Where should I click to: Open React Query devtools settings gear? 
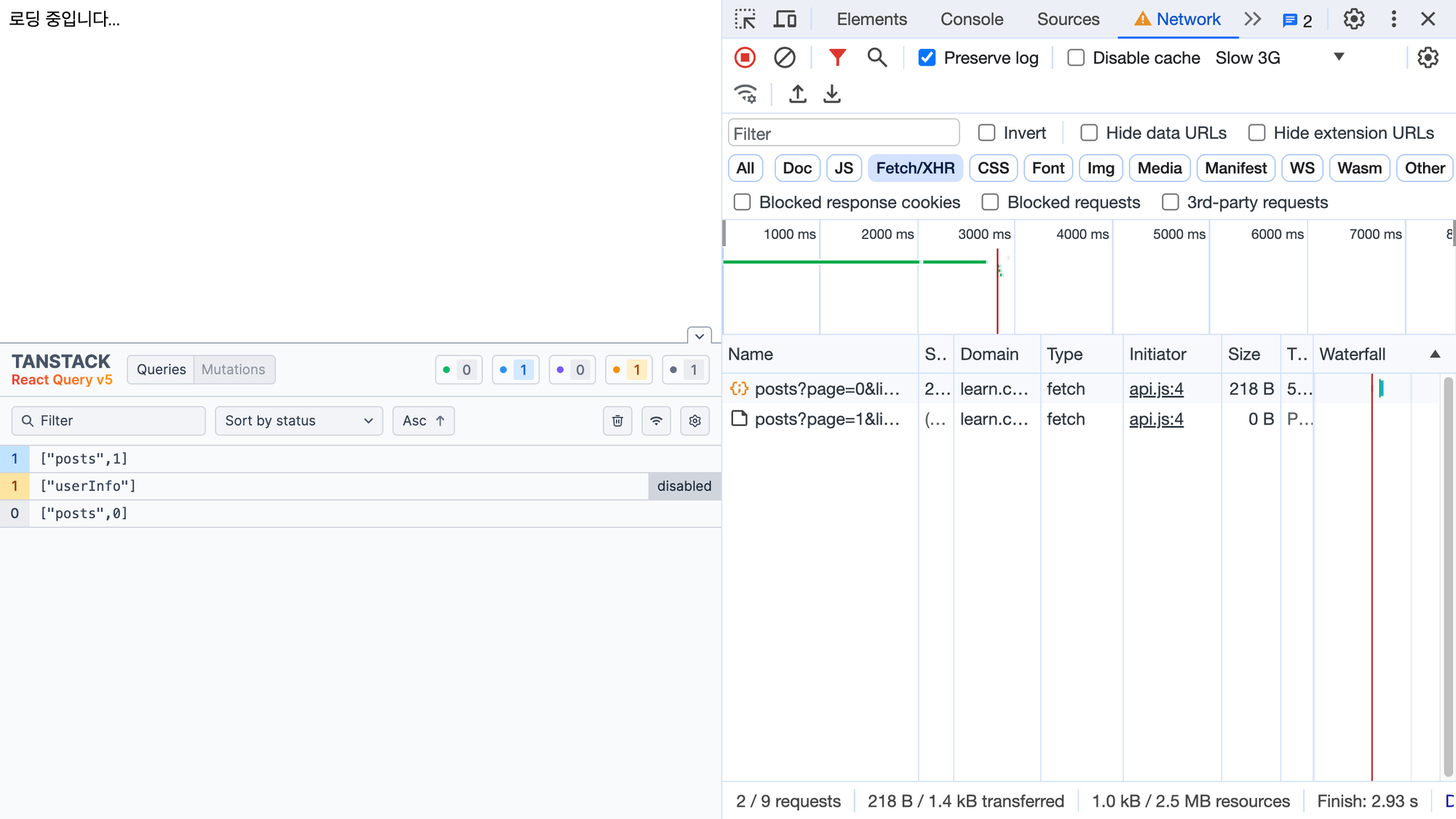coord(695,421)
